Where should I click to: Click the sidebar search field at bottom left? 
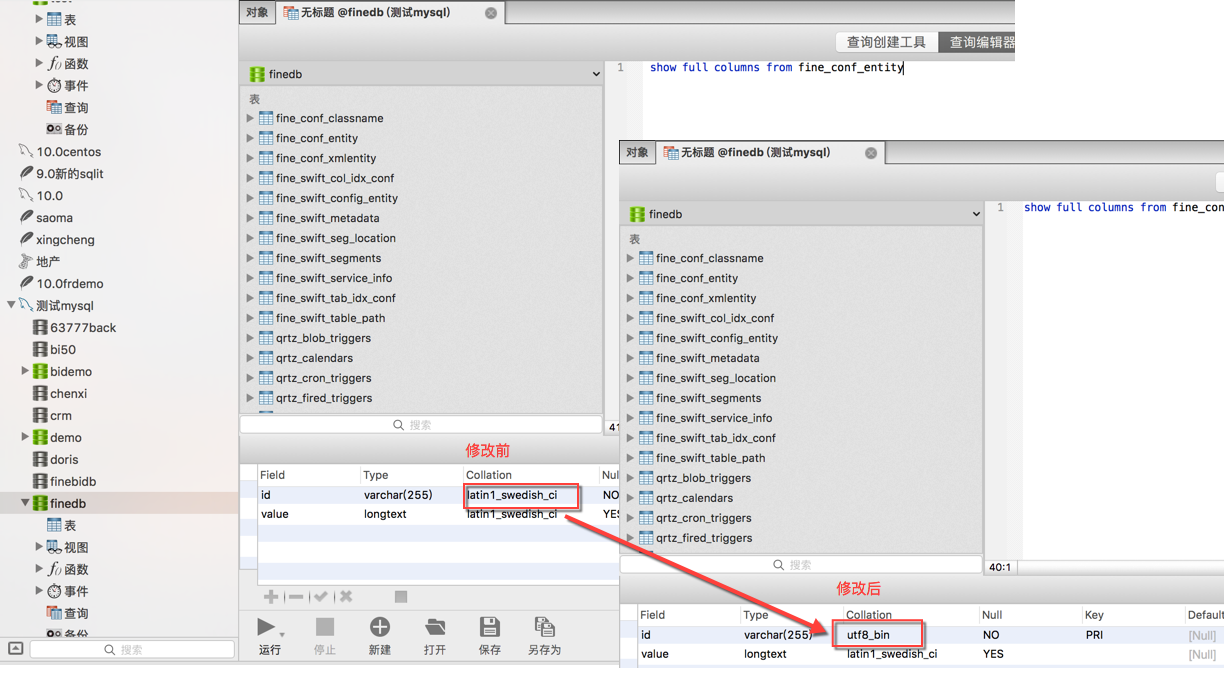click(x=132, y=650)
